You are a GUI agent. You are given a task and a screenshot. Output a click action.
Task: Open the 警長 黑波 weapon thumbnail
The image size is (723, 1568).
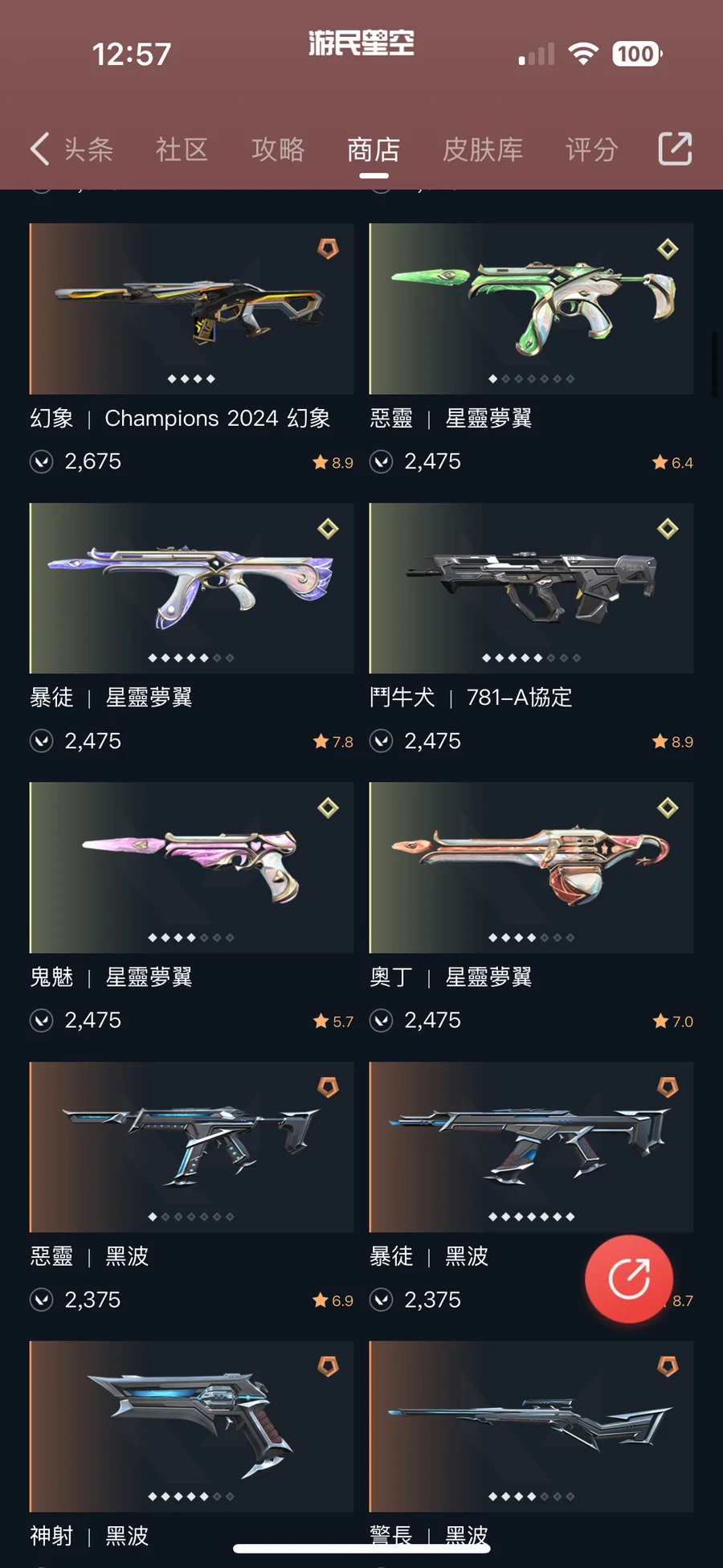click(x=531, y=1427)
